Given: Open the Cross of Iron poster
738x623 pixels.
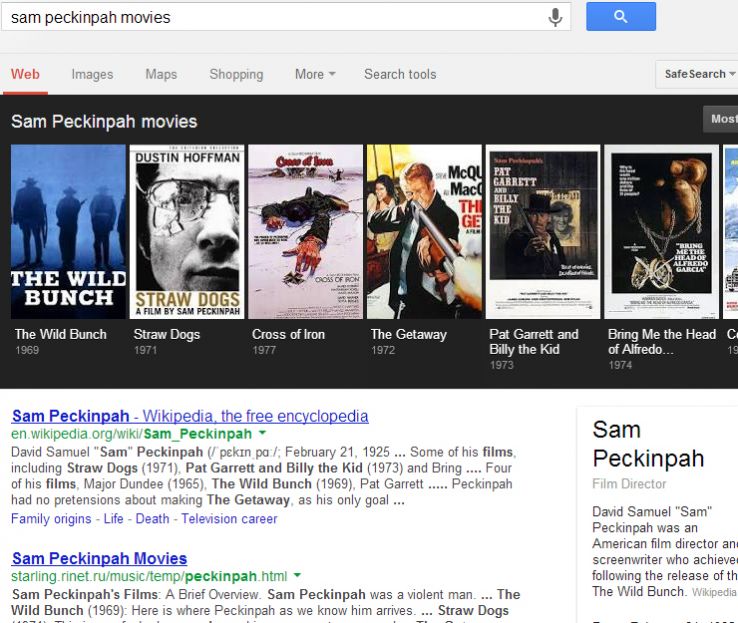Looking at the screenshot, I should [305, 231].
